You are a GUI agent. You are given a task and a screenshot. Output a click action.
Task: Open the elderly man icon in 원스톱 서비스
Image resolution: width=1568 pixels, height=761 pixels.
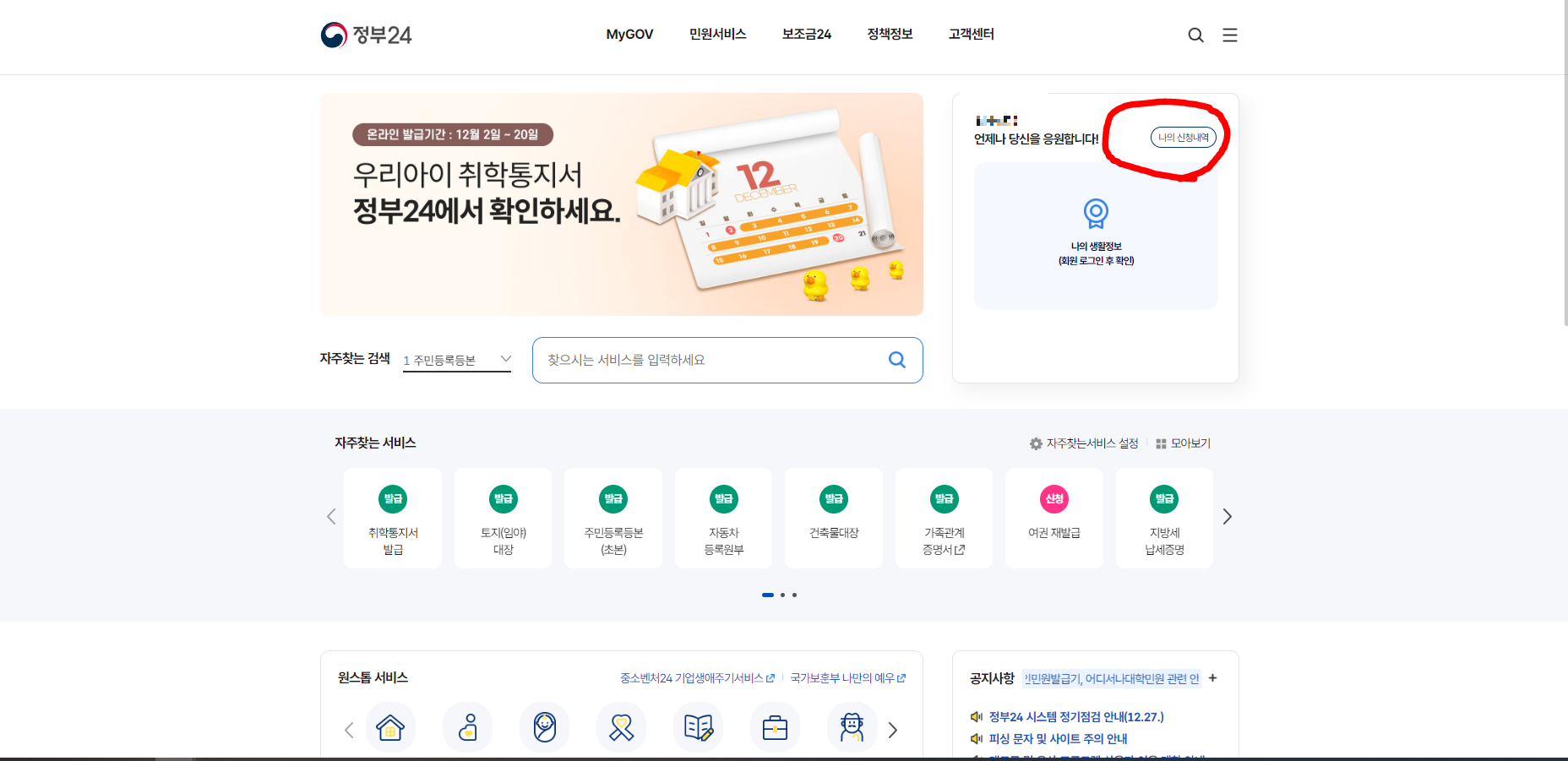click(x=852, y=727)
